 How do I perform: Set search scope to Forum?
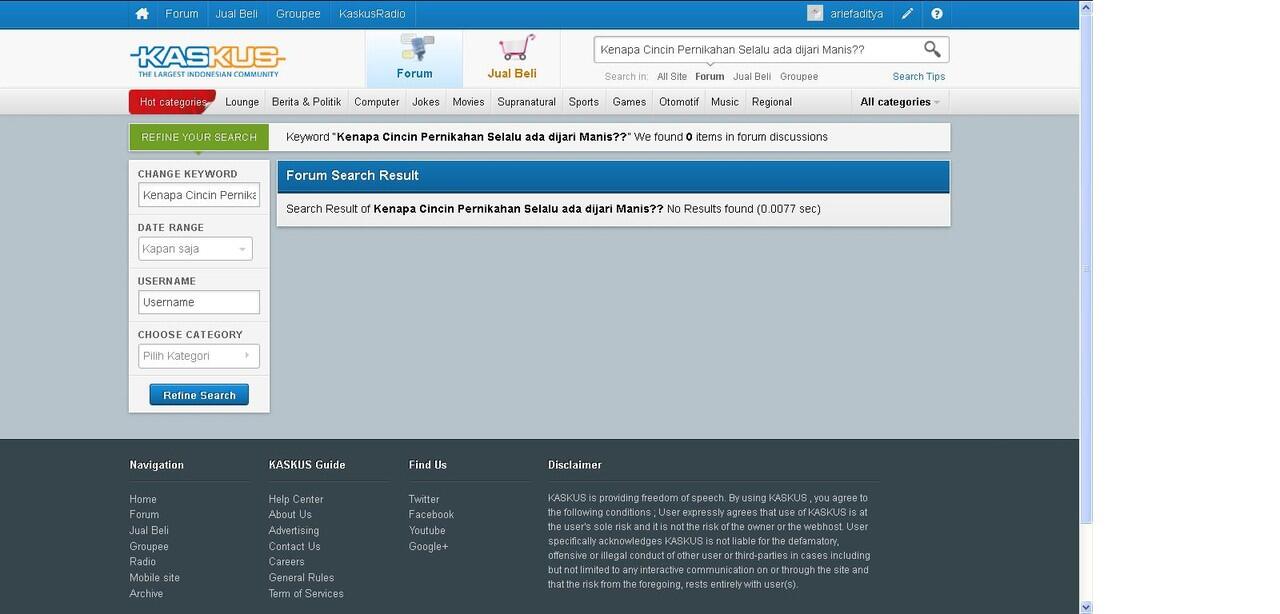710,76
